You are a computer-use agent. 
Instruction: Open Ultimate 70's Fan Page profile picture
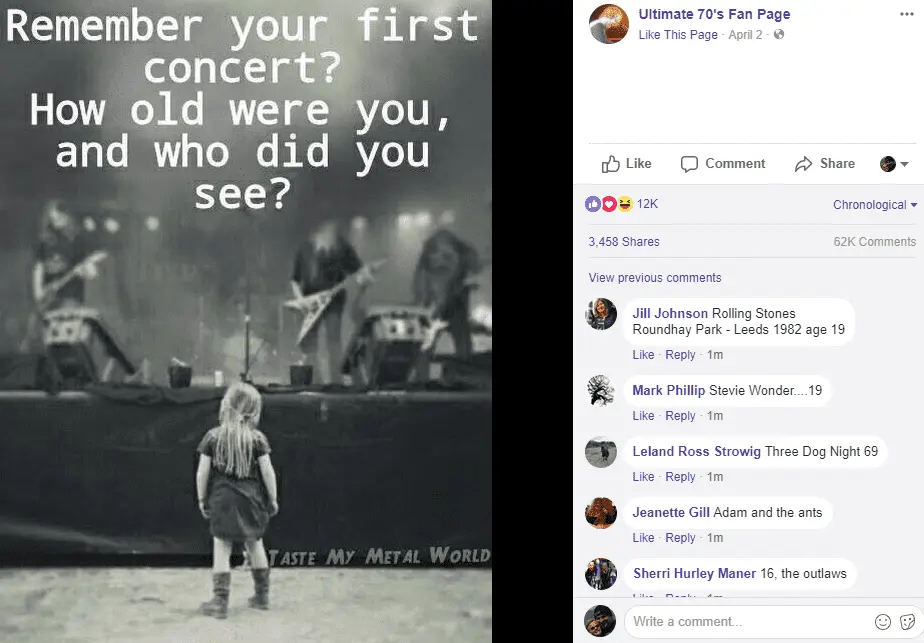tap(609, 24)
